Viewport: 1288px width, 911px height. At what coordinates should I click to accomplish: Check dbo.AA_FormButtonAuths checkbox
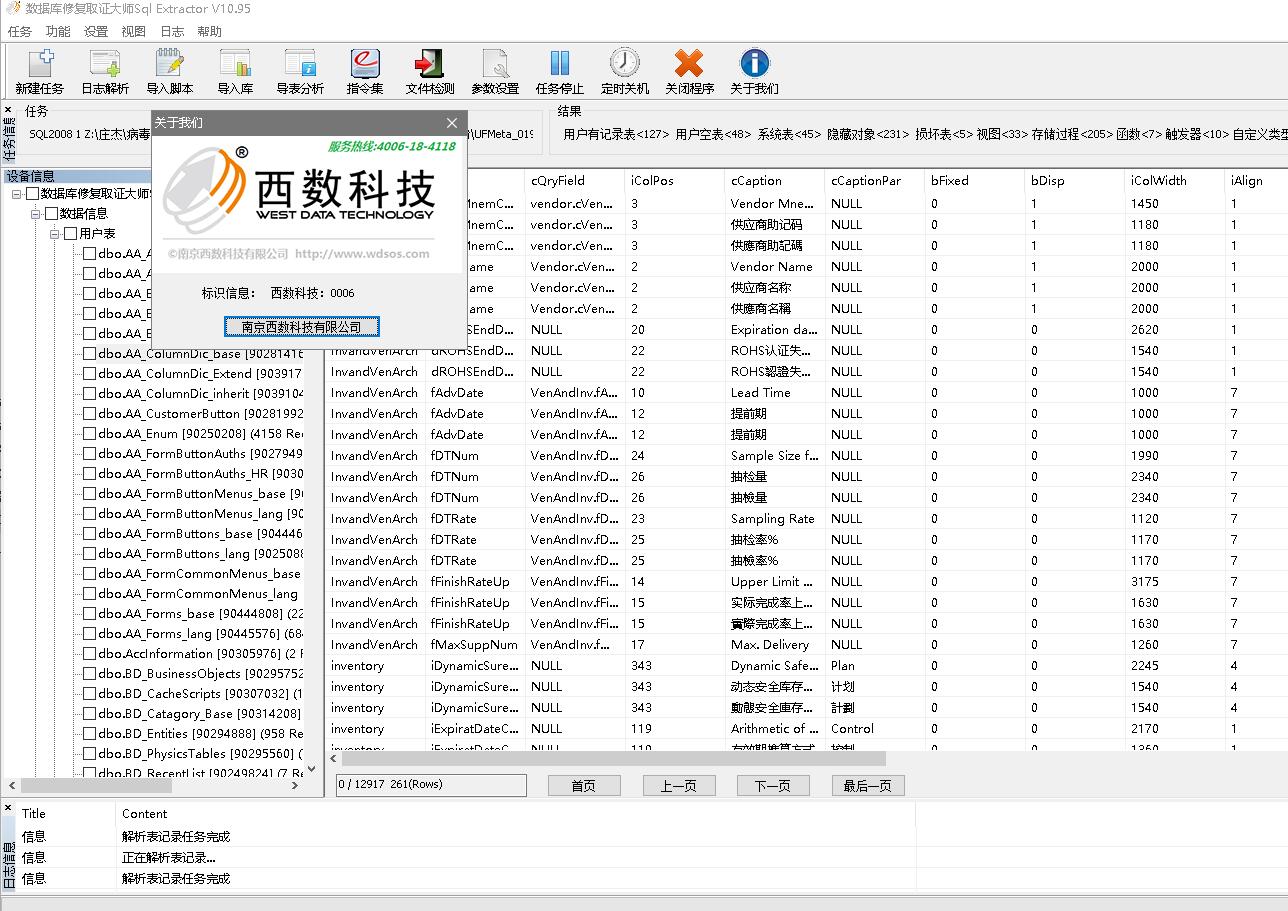[x=89, y=453]
